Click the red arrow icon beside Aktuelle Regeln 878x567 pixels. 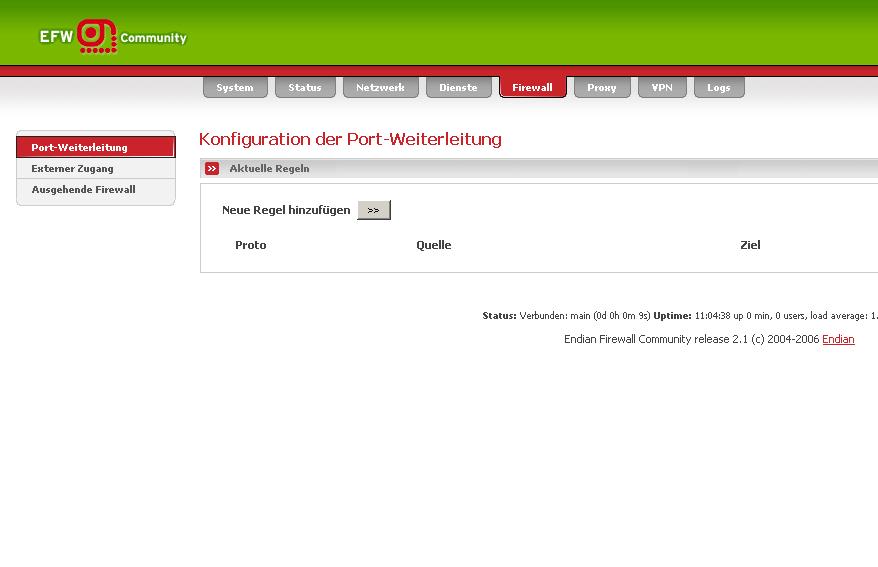[x=212, y=169]
